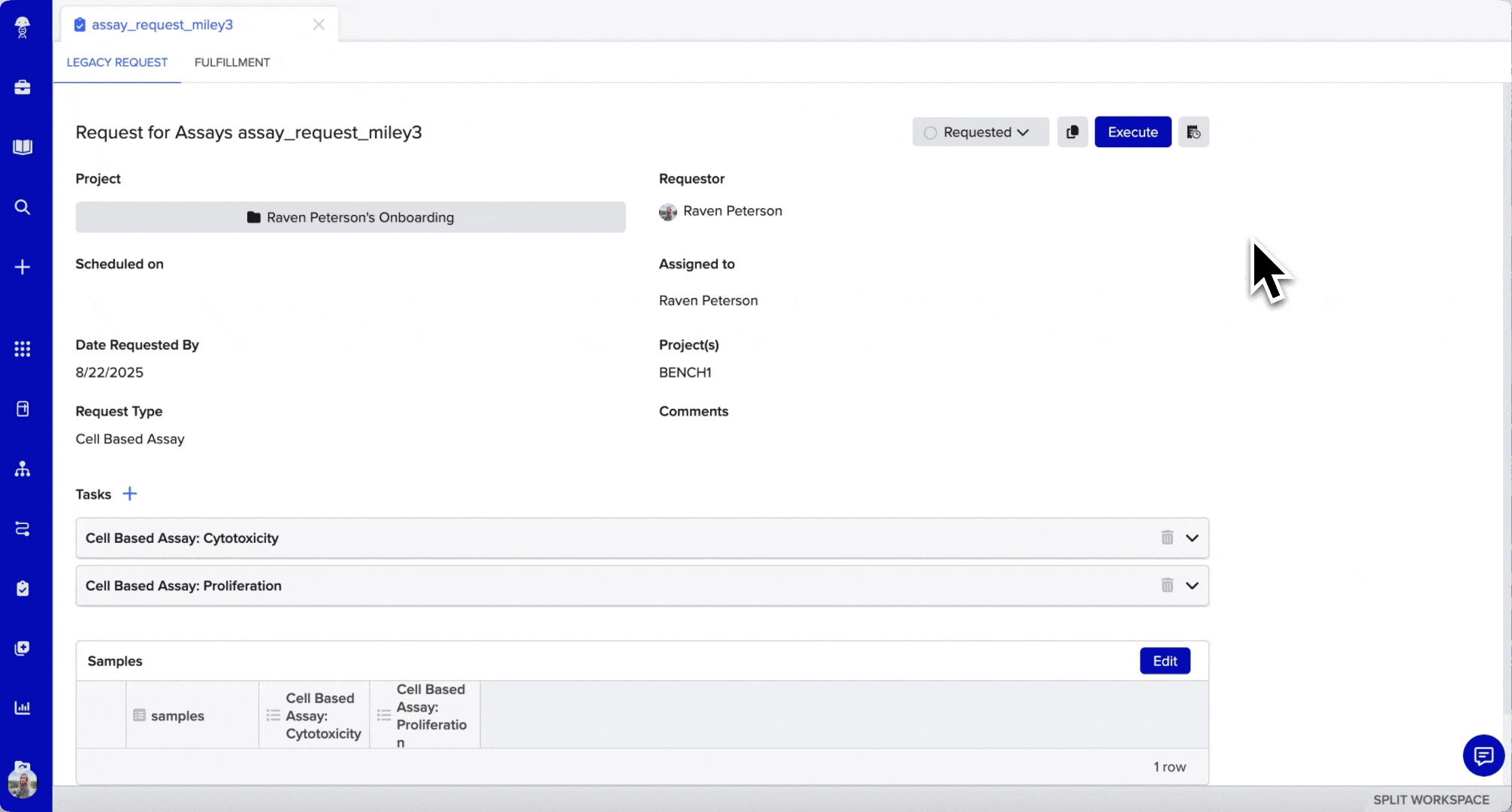
Task: Click the plus create icon in sidebar
Action: pyautogui.click(x=23, y=267)
